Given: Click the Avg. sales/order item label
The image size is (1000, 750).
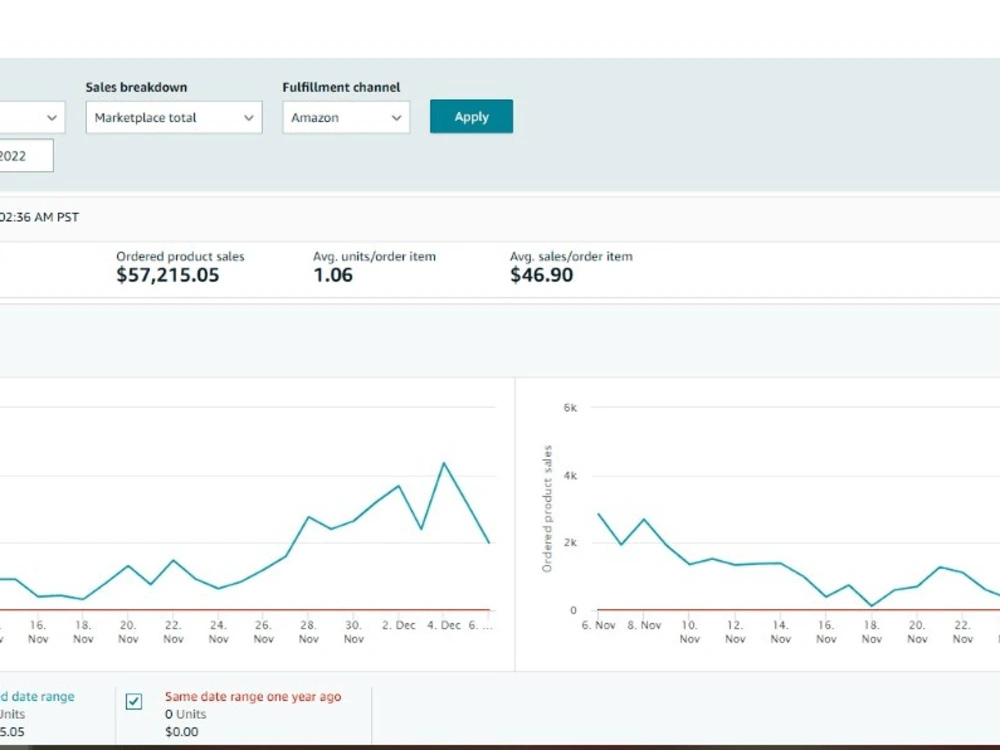Looking at the screenshot, I should click(x=571, y=256).
